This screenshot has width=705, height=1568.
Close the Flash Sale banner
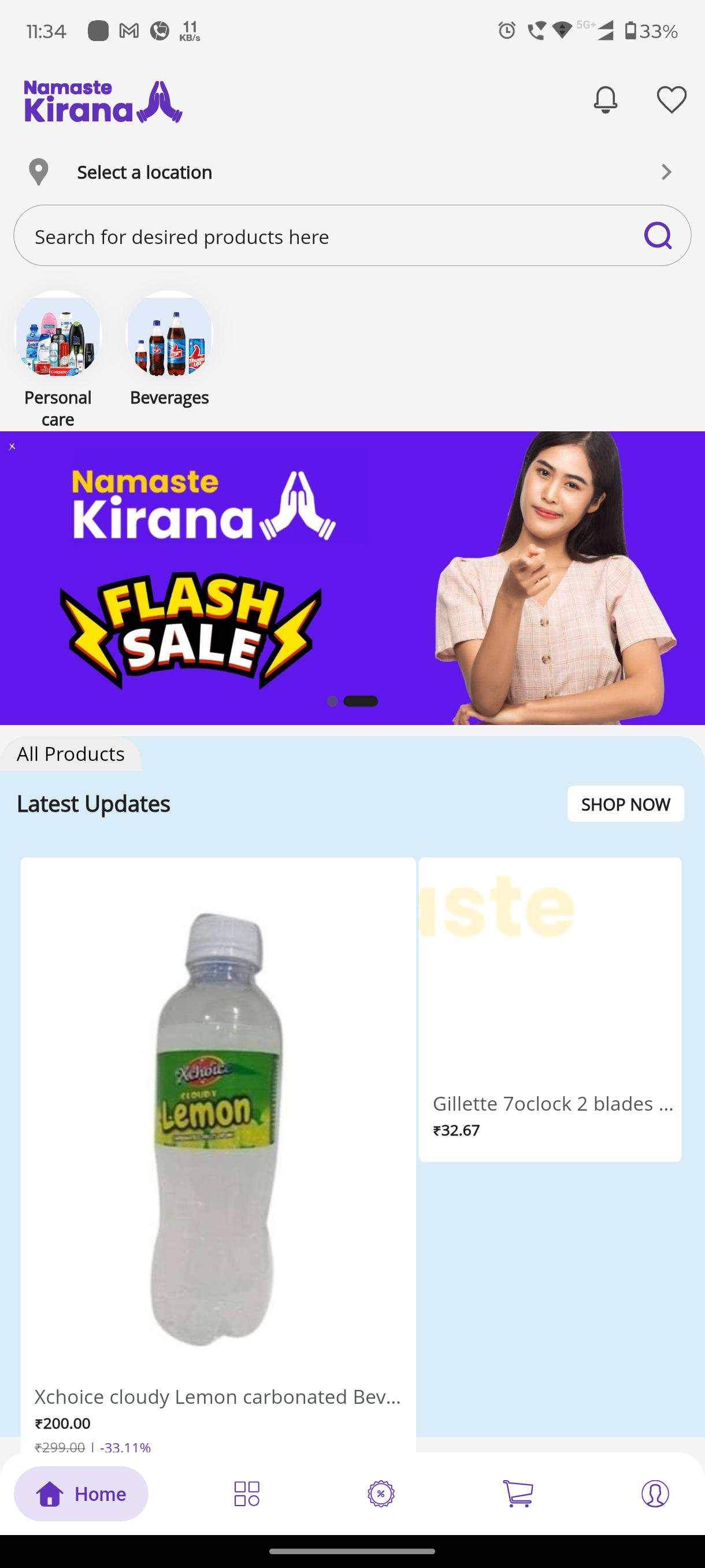pyautogui.click(x=12, y=446)
